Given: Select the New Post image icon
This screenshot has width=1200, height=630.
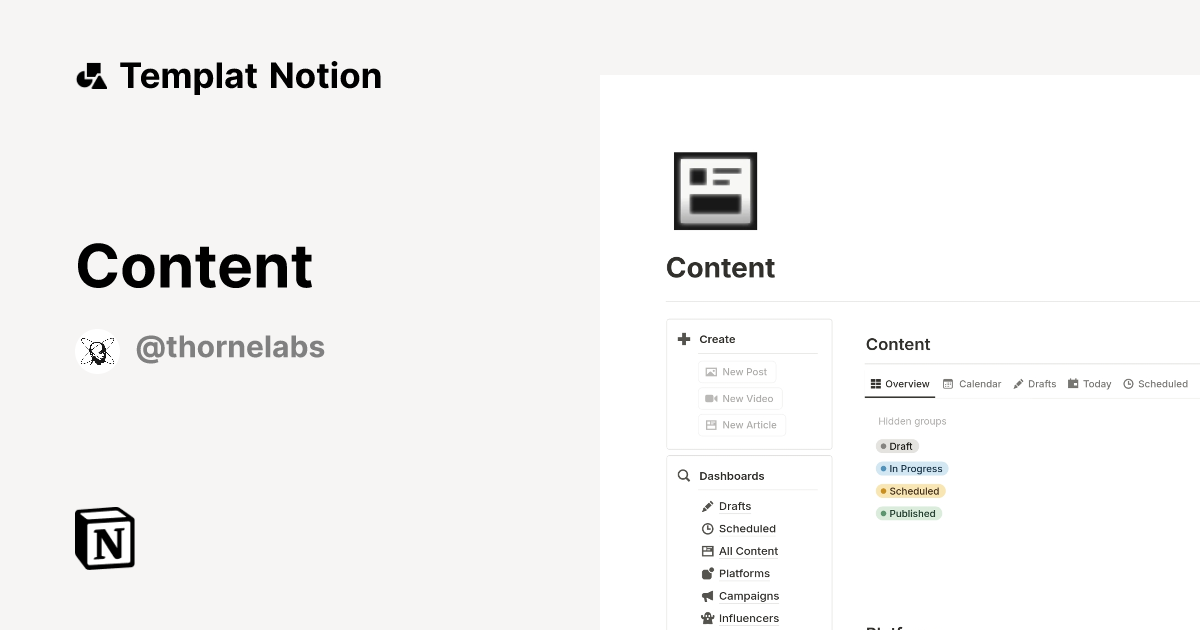Looking at the screenshot, I should click(x=712, y=371).
